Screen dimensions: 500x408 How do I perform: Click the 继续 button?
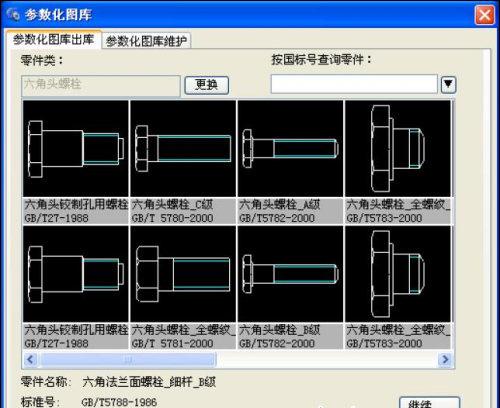point(429,403)
